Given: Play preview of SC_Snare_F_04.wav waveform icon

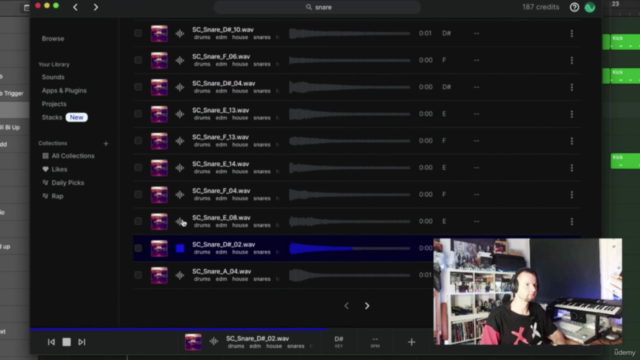Looking at the screenshot, I should click(180, 195).
